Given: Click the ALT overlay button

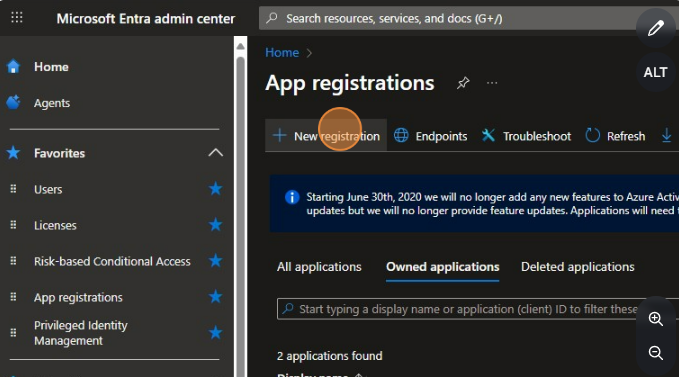Looking at the screenshot, I should tap(656, 72).
